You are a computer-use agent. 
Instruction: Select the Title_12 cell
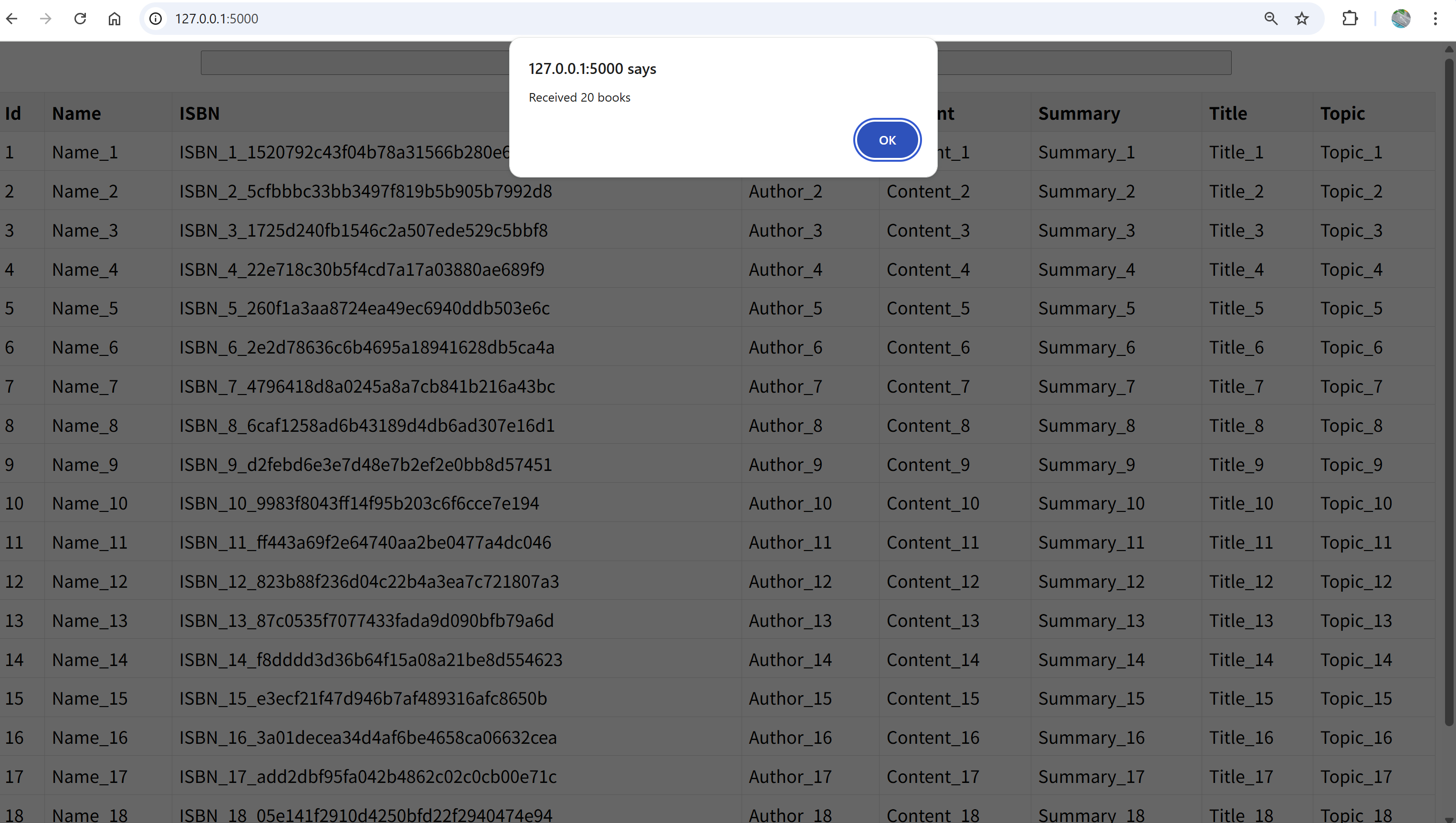(x=1241, y=582)
